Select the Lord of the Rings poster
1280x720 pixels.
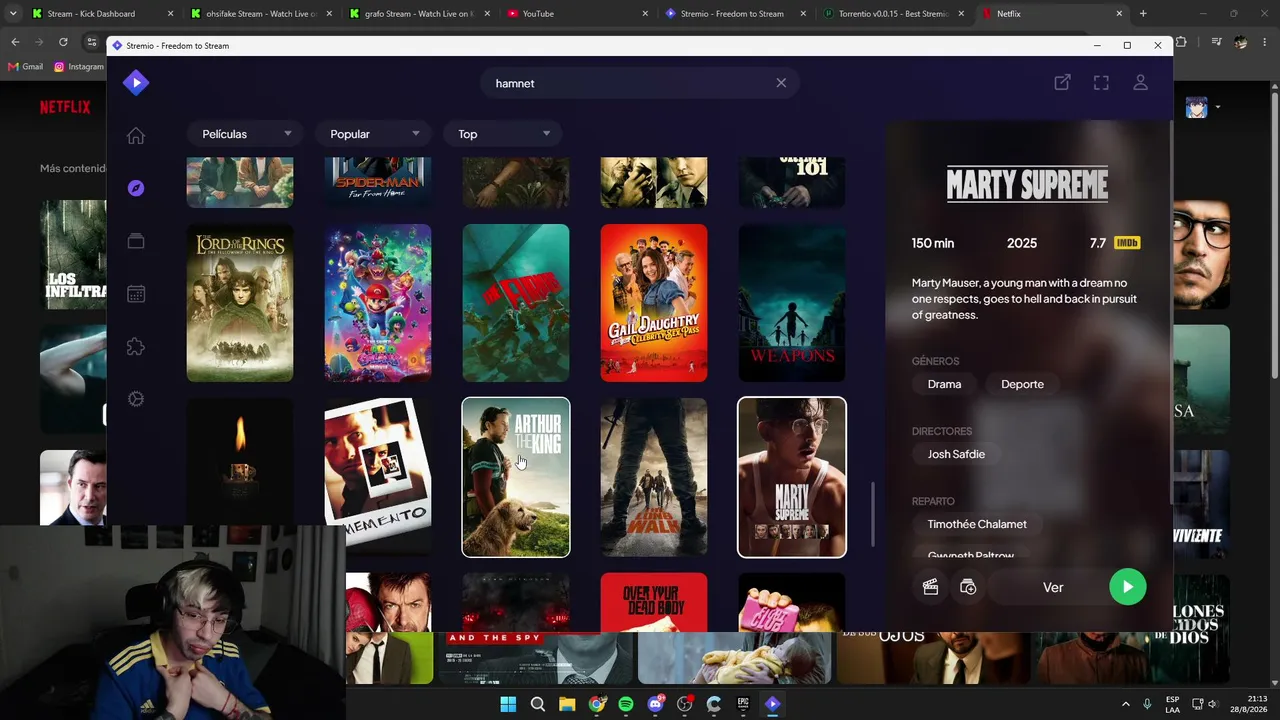(240, 303)
